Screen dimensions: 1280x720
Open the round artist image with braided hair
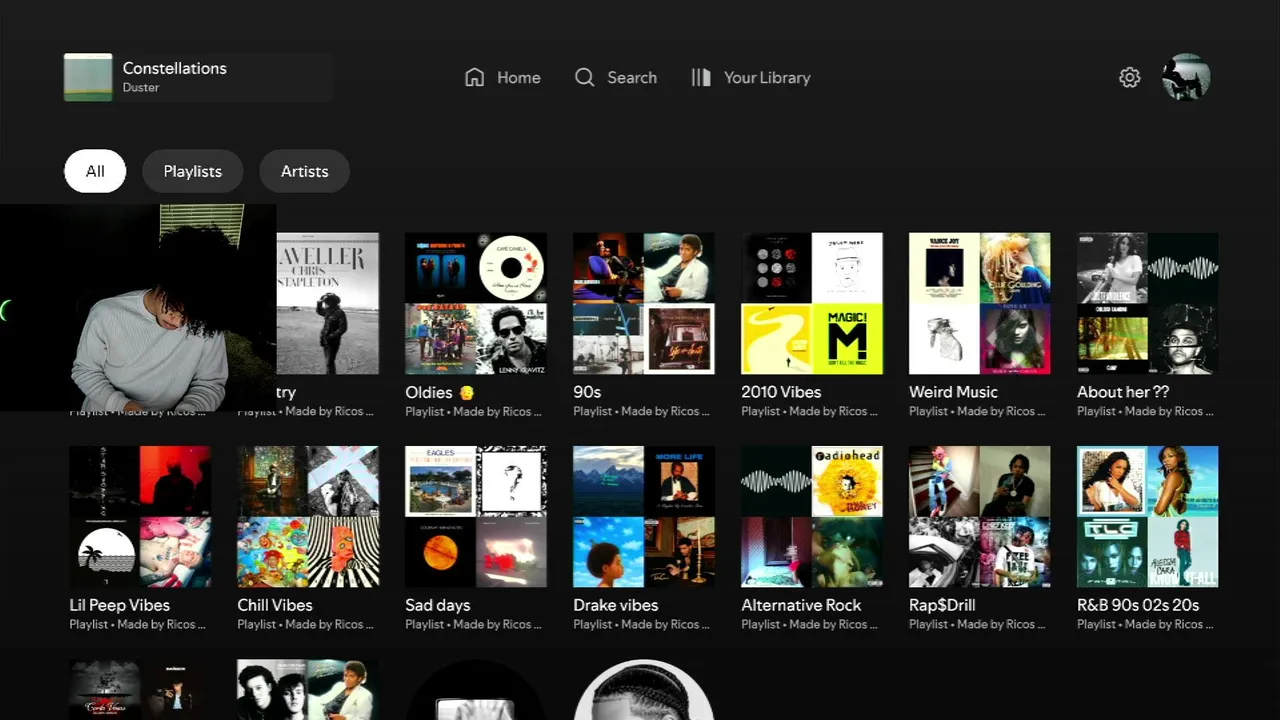tap(644, 690)
